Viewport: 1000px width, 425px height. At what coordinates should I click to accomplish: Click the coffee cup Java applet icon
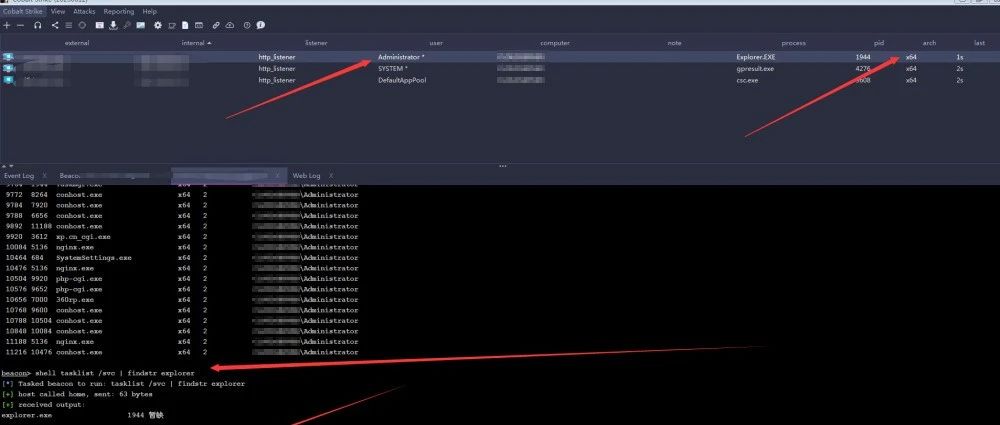click(172, 26)
